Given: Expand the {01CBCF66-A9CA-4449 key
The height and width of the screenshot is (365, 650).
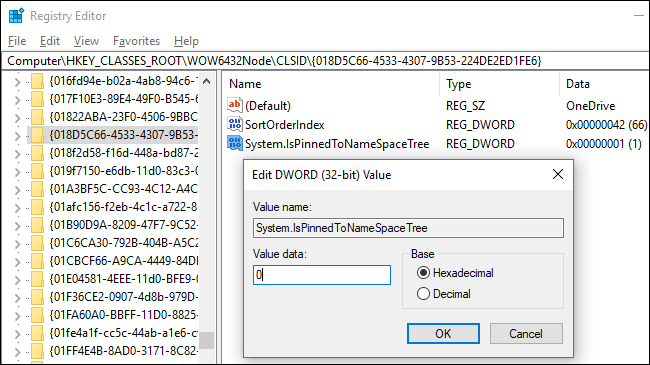Looking at the screenshot, I should (x=17, y=262).
